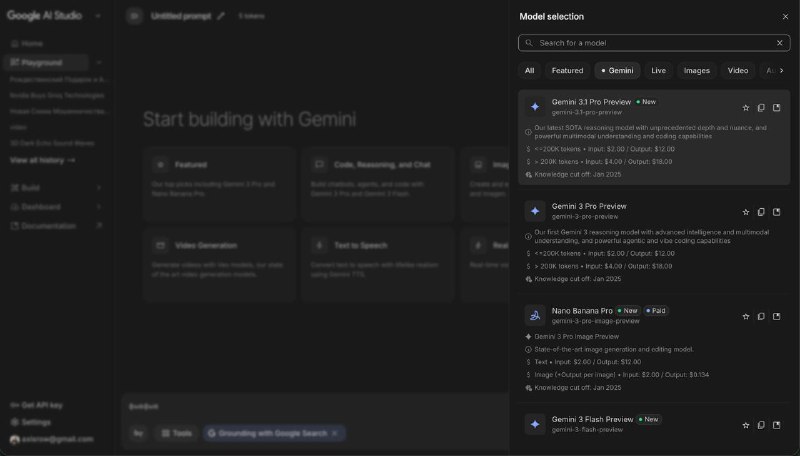Viewport: 800px width, 456px height.
Task: Copy the gemini-3-pro-image-preview model ID
Action: [x=761, y=316]
